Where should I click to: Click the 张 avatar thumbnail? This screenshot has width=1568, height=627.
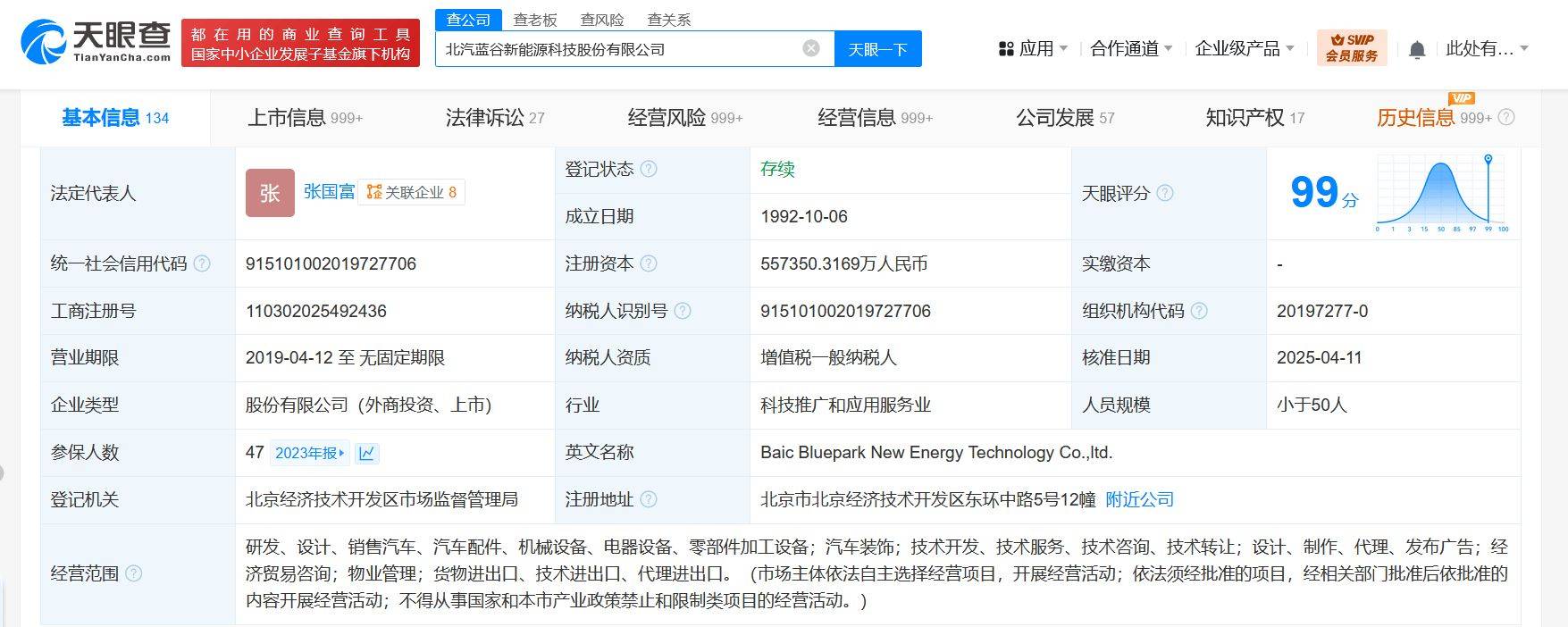[270, 193]
